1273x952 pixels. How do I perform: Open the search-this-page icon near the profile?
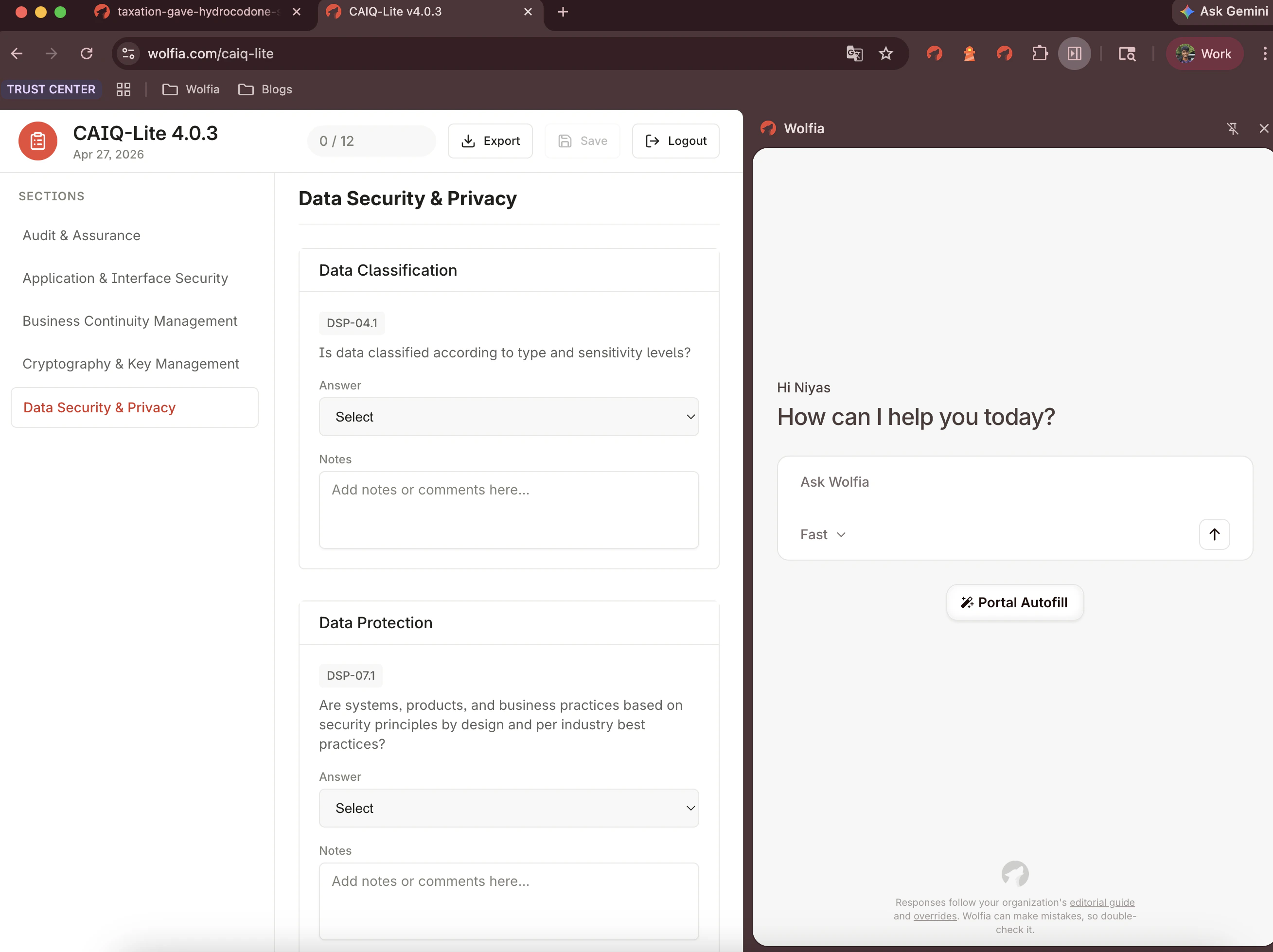[x=1127, y=53]
